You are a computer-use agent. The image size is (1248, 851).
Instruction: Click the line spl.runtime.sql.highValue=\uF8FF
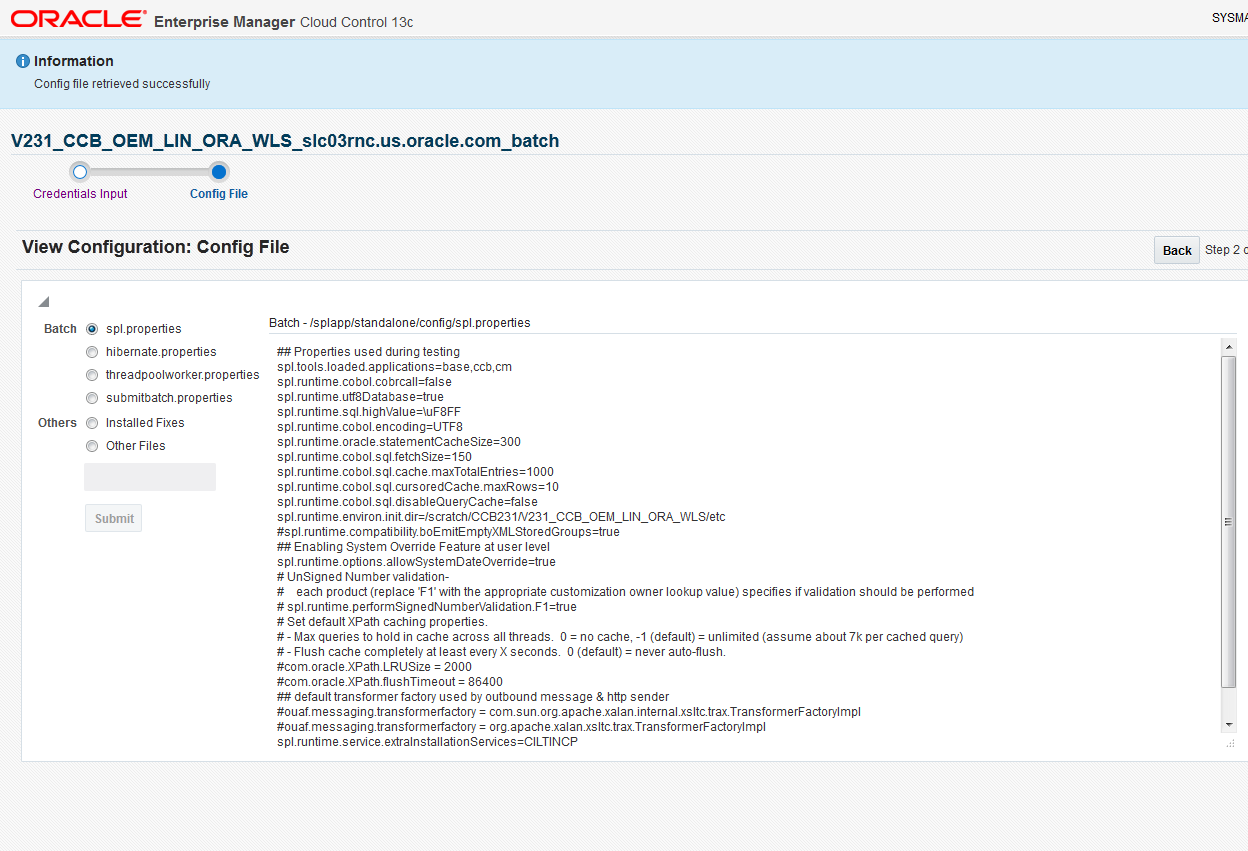(369, 412)
